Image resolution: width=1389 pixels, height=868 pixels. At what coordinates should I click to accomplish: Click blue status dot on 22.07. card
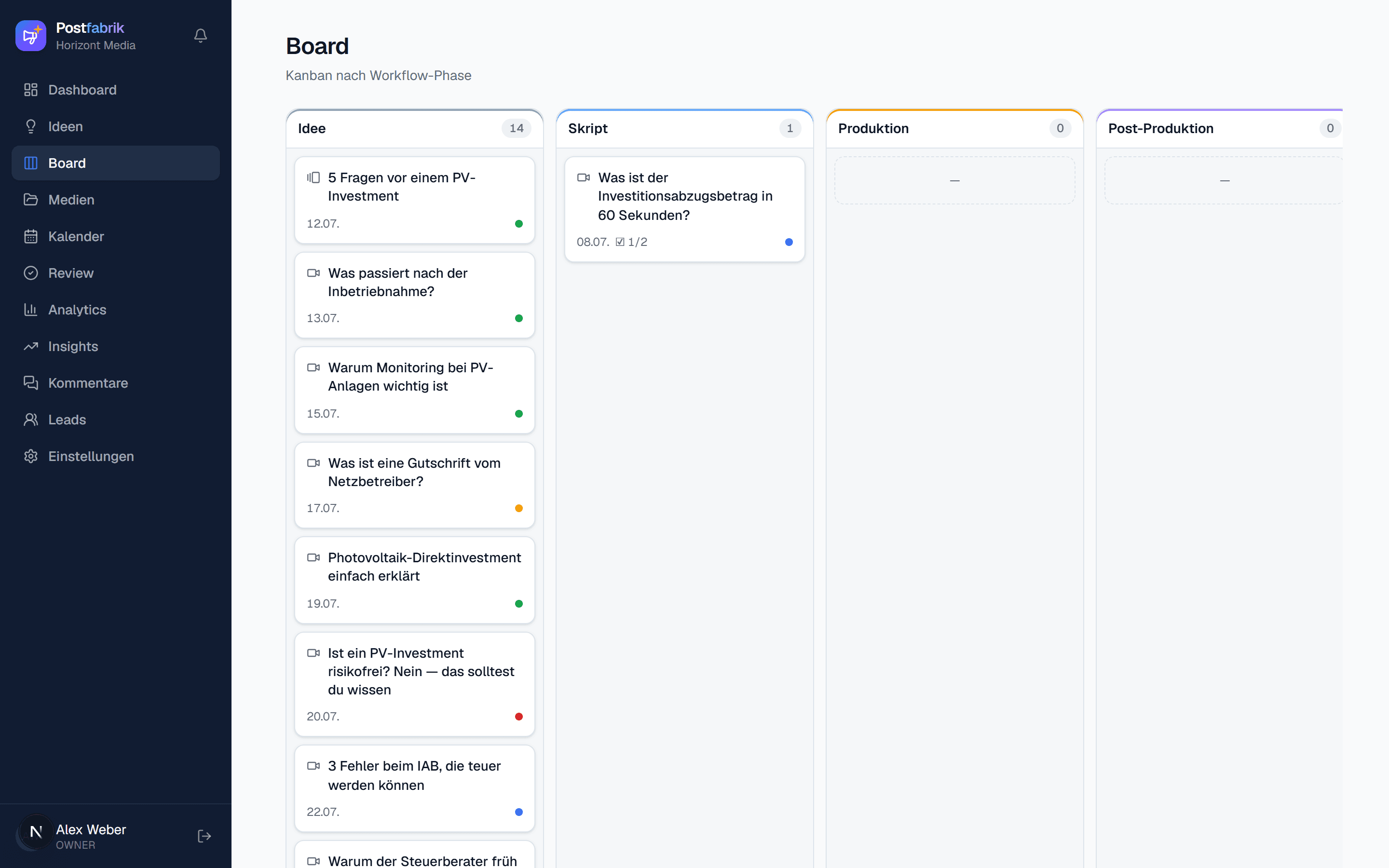click(519, 812)
